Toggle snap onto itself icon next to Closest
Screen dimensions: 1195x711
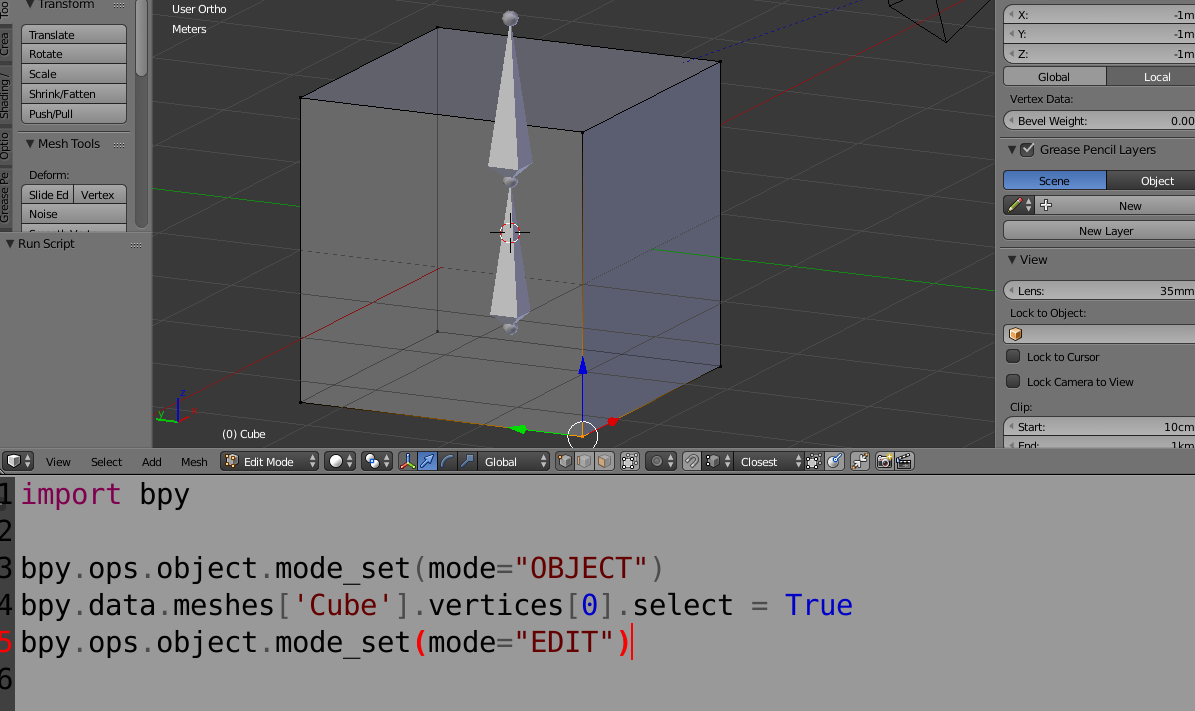(x=814, y=462)
